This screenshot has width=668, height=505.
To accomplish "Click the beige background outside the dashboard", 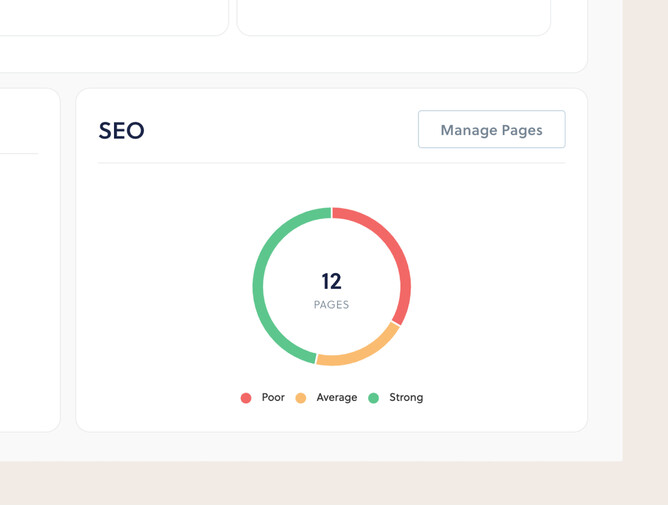I will tap(645, 250).
